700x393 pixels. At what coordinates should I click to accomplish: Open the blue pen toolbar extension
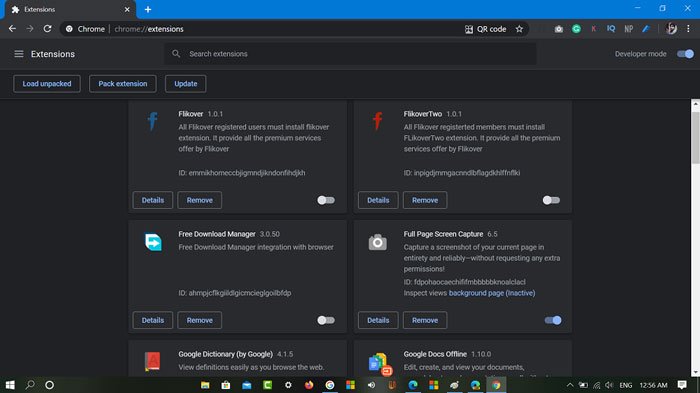[x=646, y=29]
